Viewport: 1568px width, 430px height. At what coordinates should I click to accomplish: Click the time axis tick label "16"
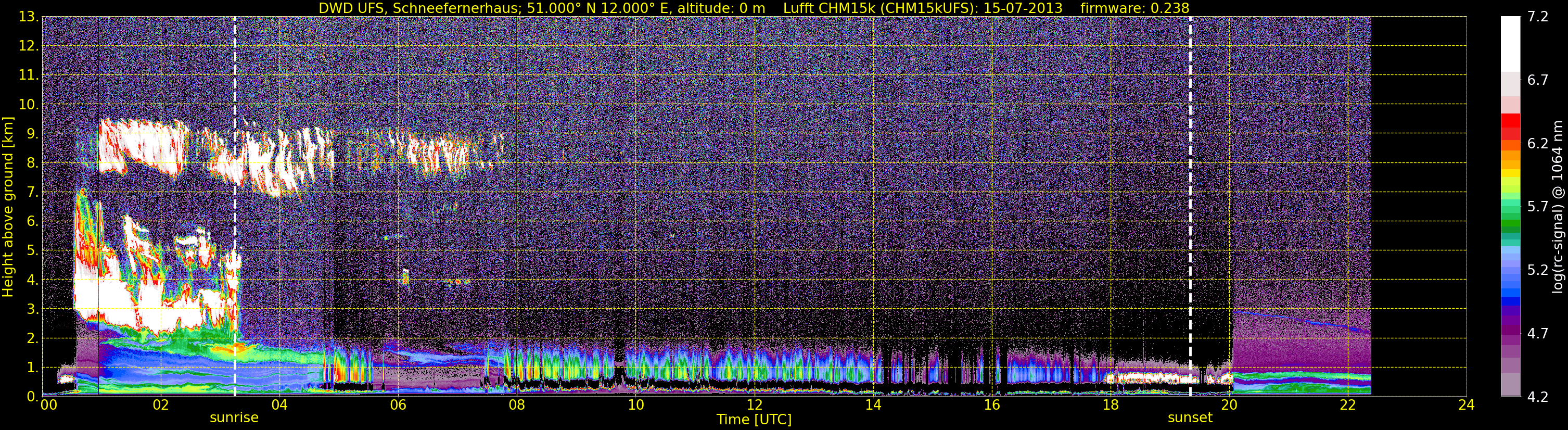[x=991, y=406]
